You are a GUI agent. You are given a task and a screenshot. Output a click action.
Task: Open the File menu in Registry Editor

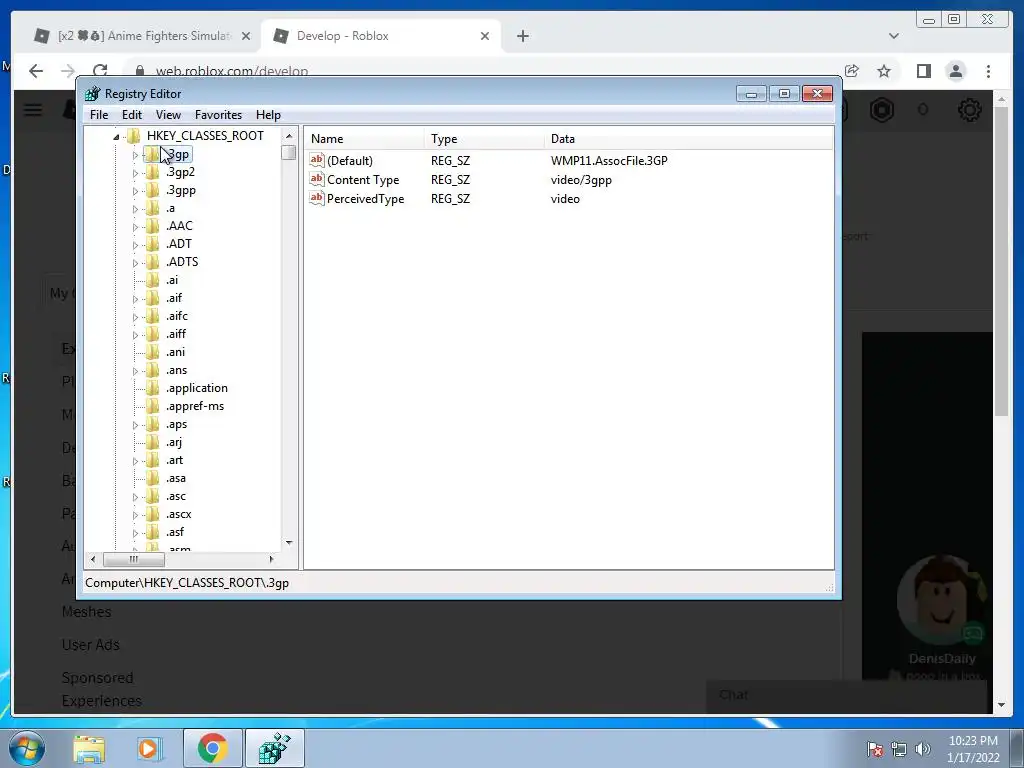tap(99, 115)
